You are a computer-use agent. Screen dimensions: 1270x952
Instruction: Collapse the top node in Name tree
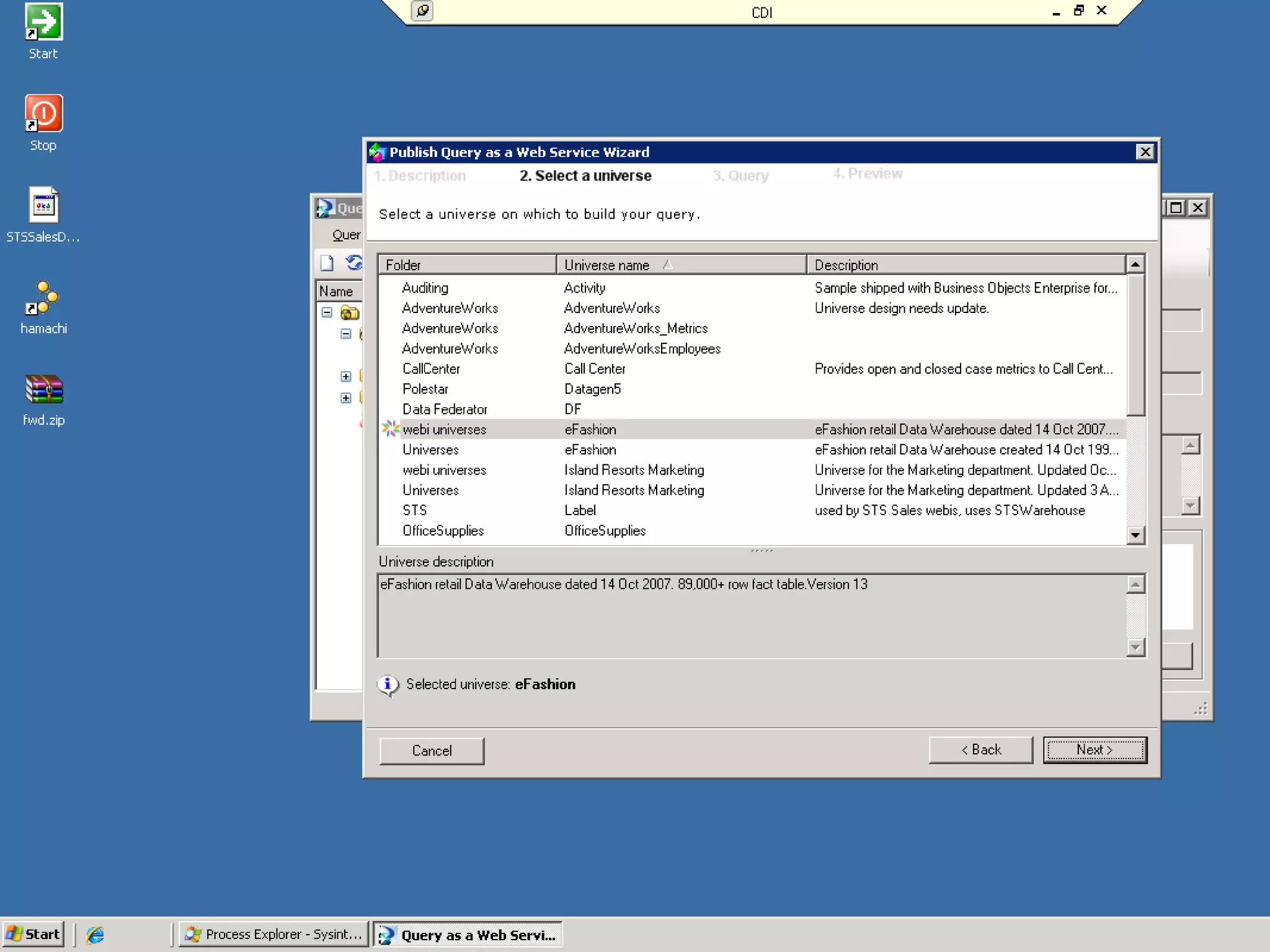coord(327,312)
